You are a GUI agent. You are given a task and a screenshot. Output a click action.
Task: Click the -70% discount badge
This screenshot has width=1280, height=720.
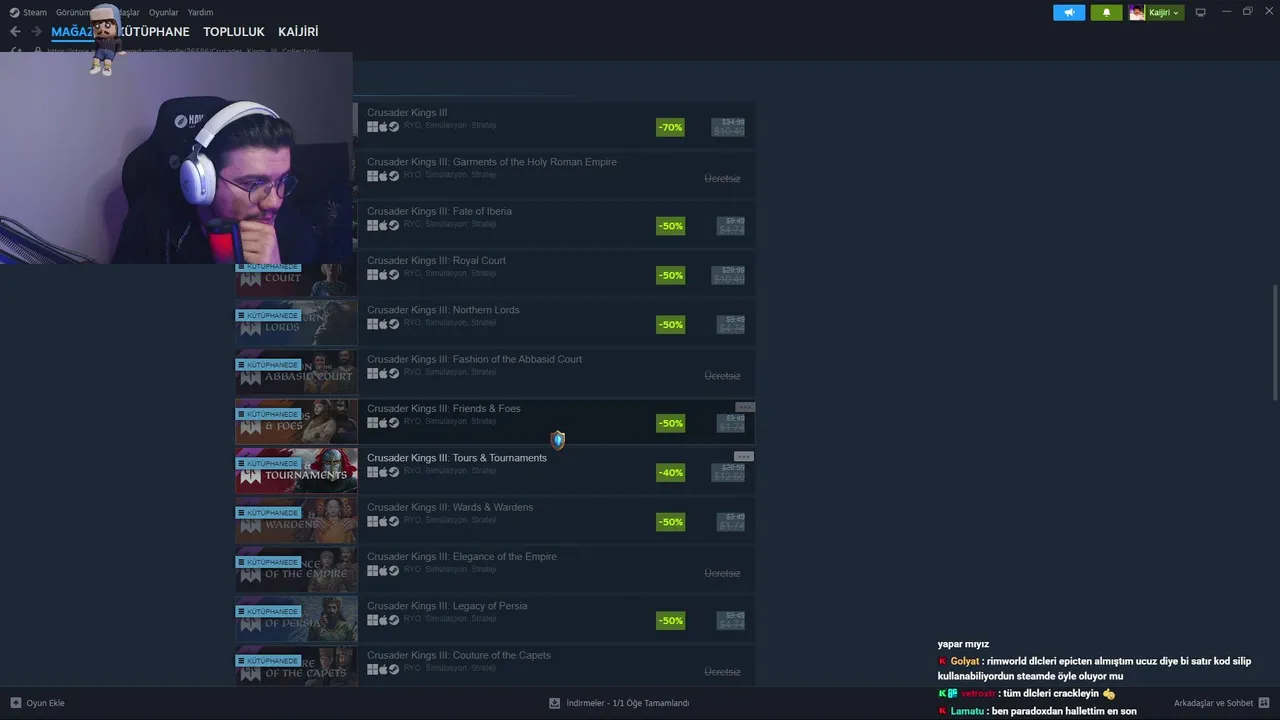point(670,127)
